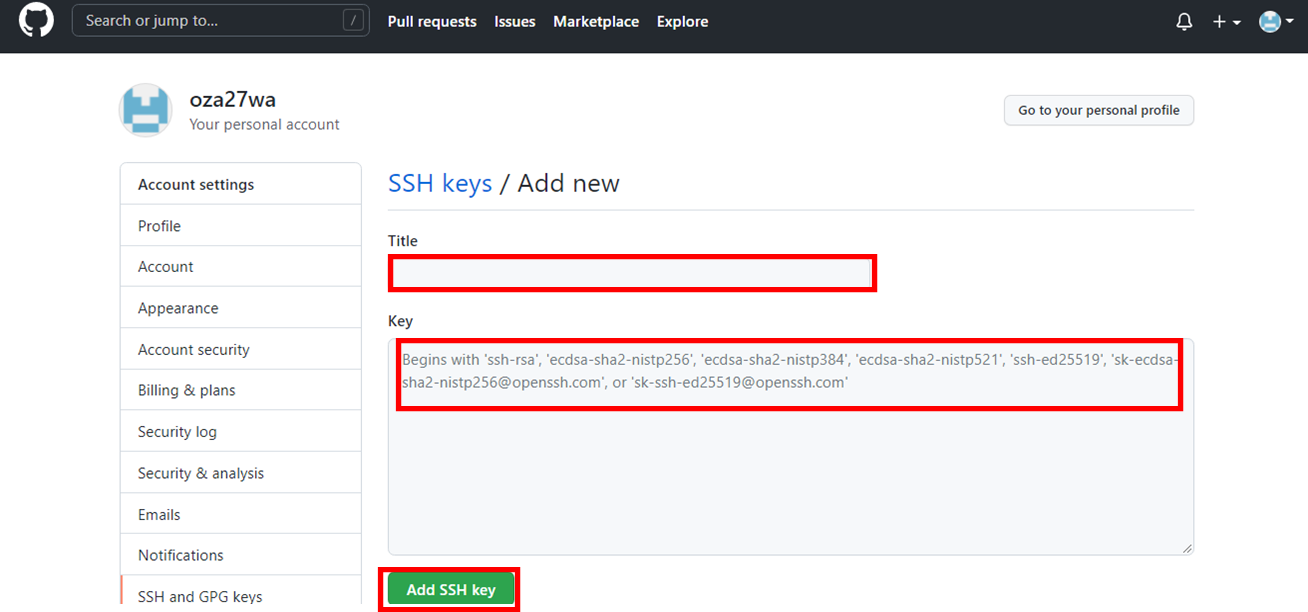Open the Issues menu

pos(514,21)
